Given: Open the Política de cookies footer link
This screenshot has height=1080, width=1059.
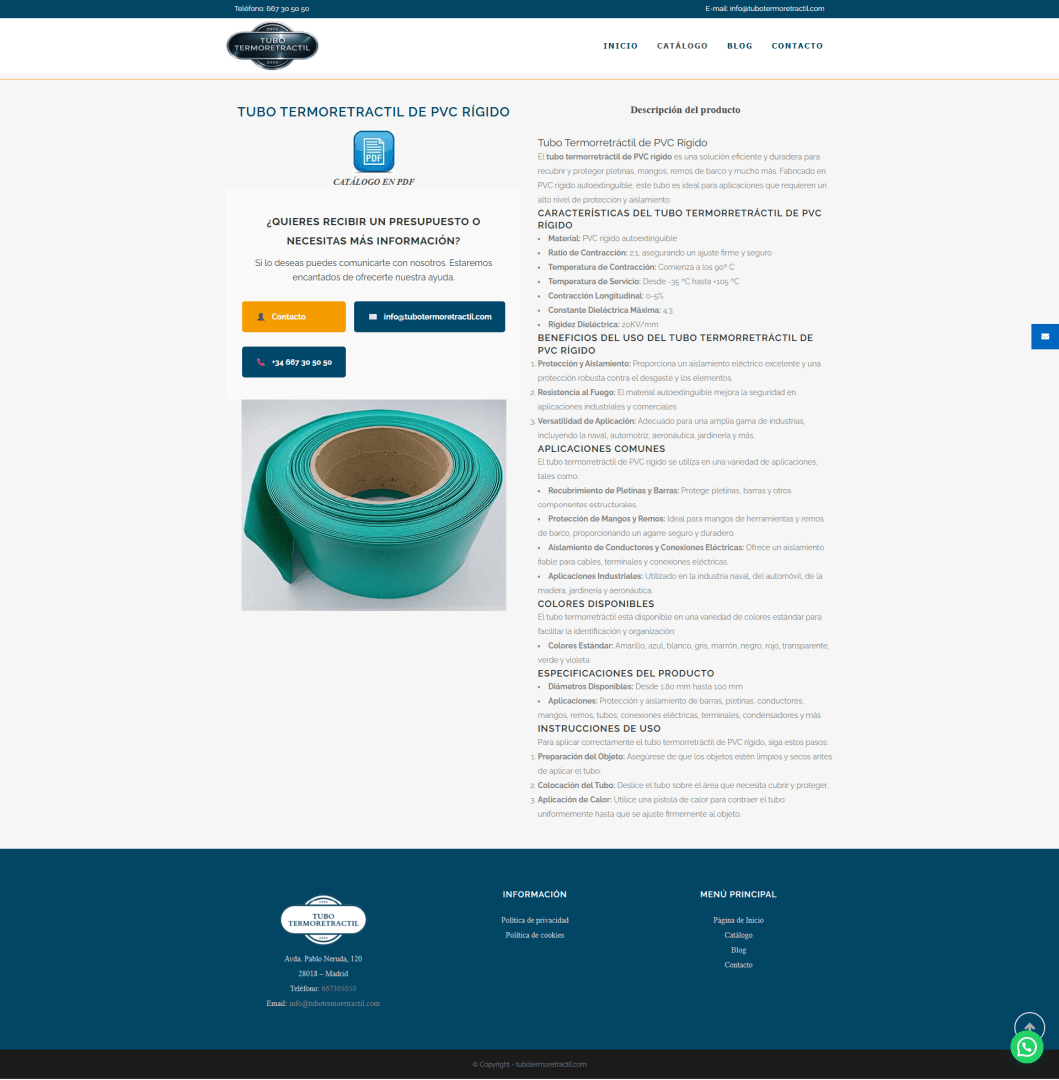Looking at the screenshot, I should coord(534,935).
